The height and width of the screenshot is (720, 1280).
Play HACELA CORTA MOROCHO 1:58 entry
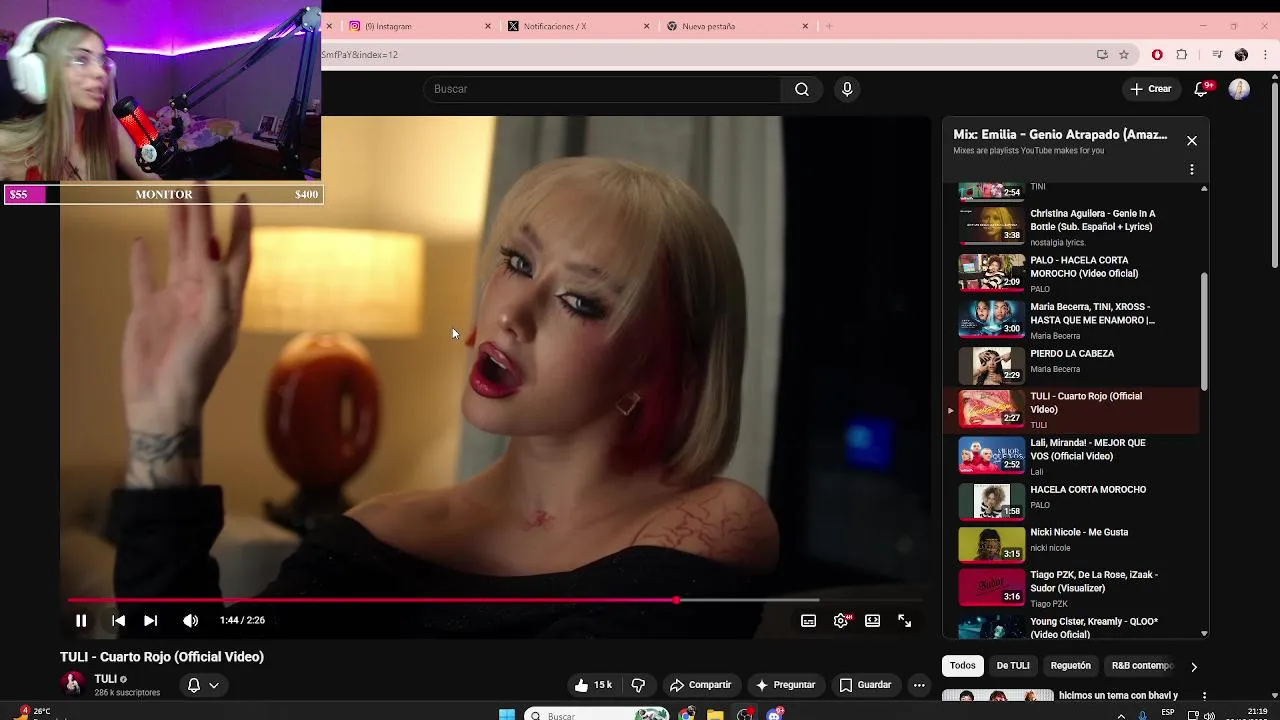pos(1070,500)
